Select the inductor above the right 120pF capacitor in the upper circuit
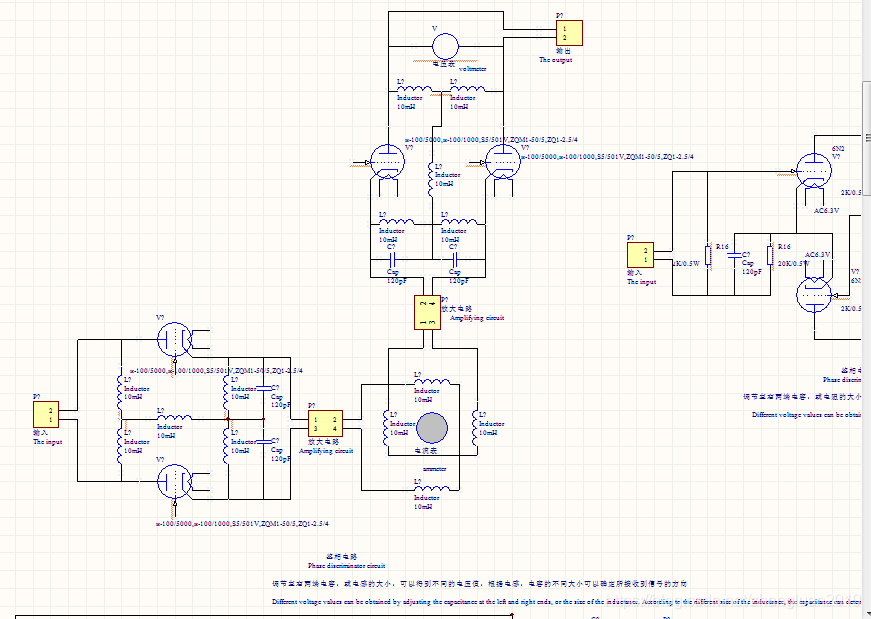 point(459,222)
